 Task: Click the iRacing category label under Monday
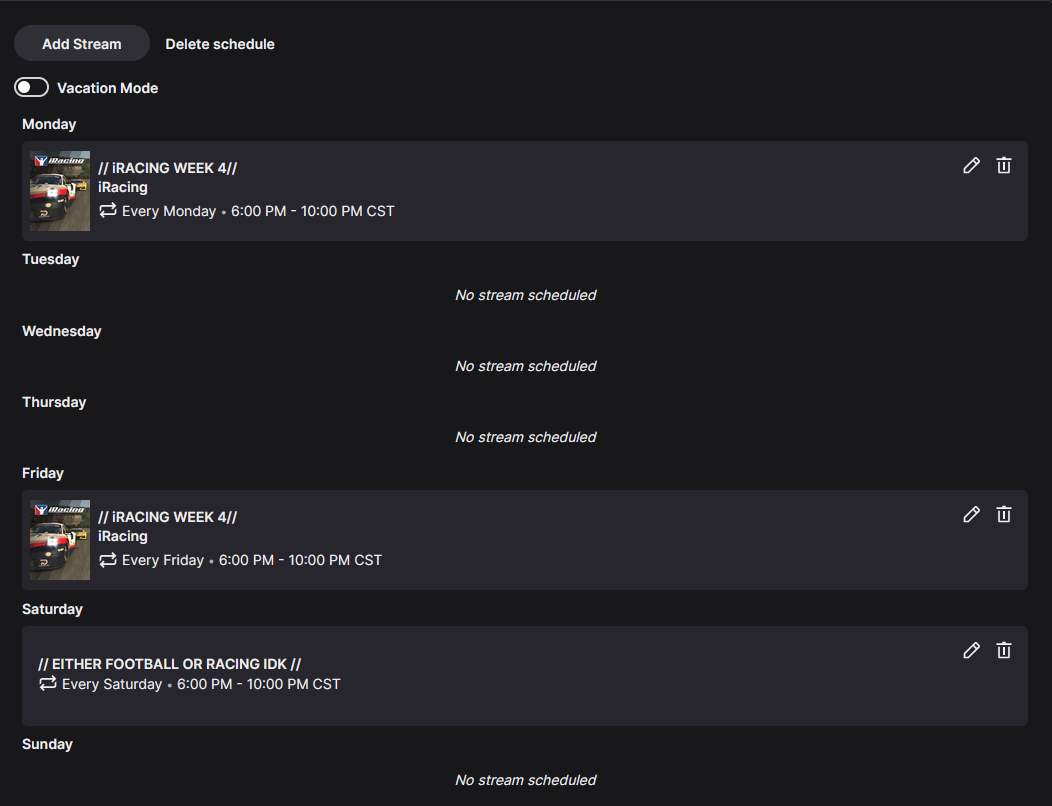pos(123,187)
